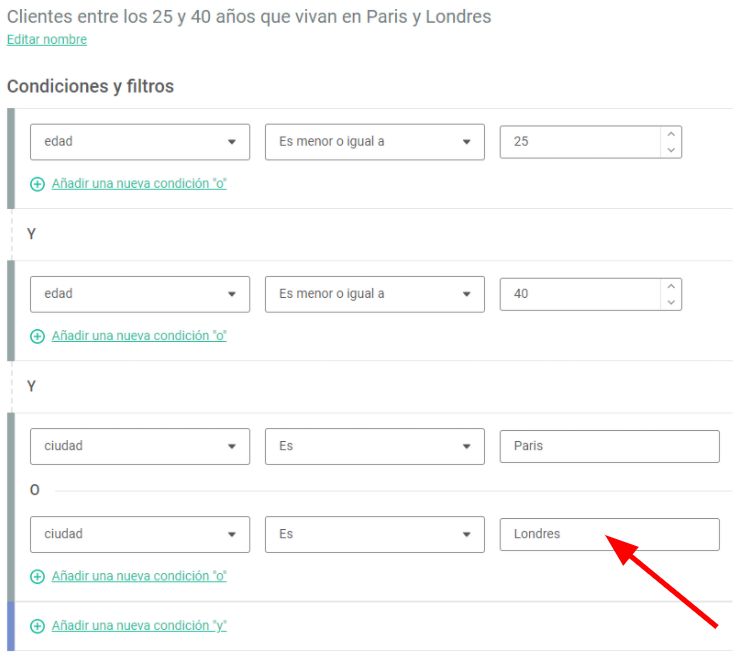Screen dimensions: 743x661
Task: Click Añadir condición "o" link under Londres
Action: click(x=139, y=576)
